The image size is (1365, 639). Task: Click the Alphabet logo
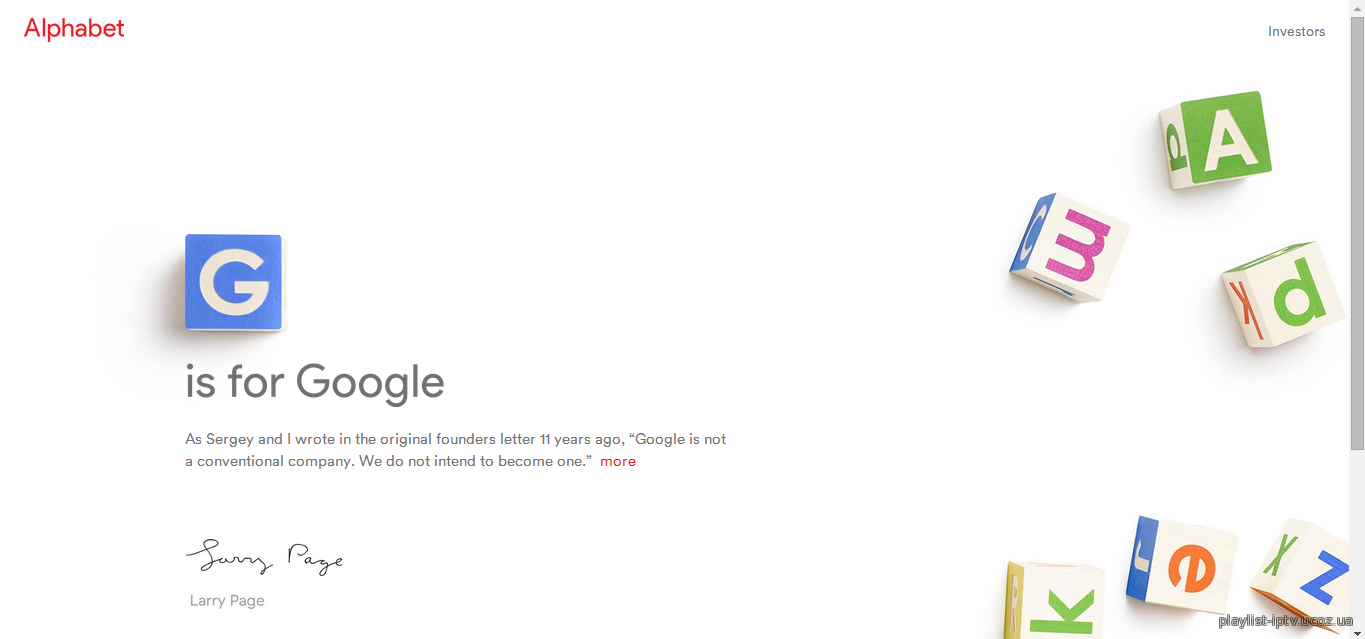(x=74, y=29)
